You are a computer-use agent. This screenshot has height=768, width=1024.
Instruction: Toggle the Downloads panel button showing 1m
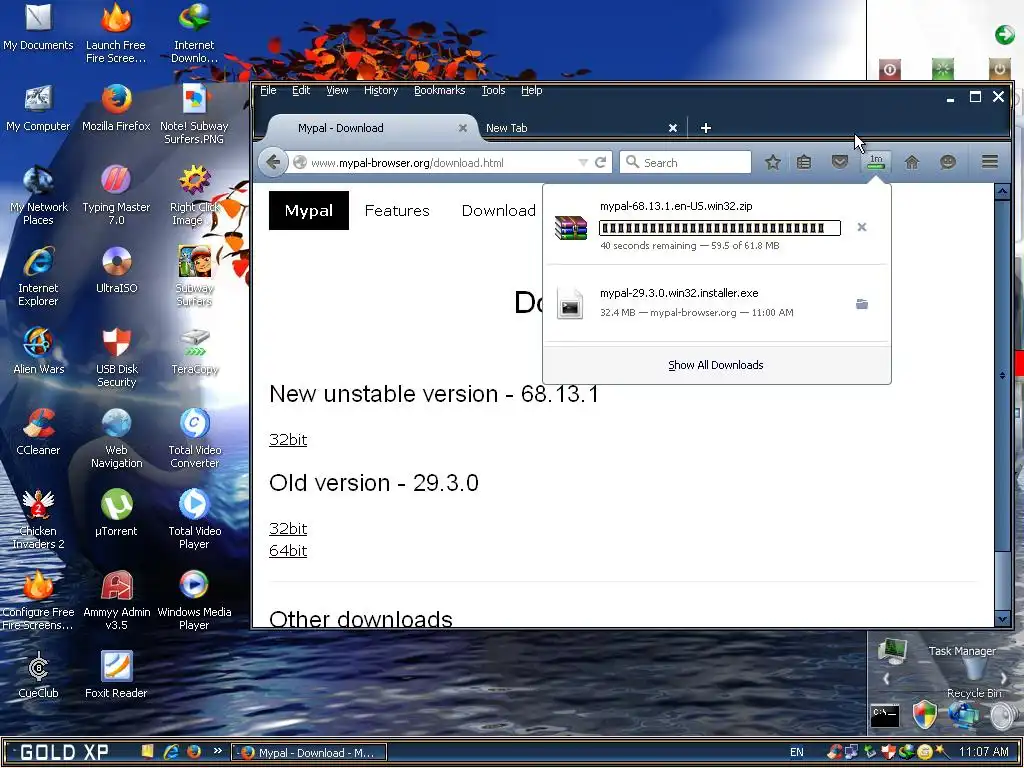pos(876,162)
